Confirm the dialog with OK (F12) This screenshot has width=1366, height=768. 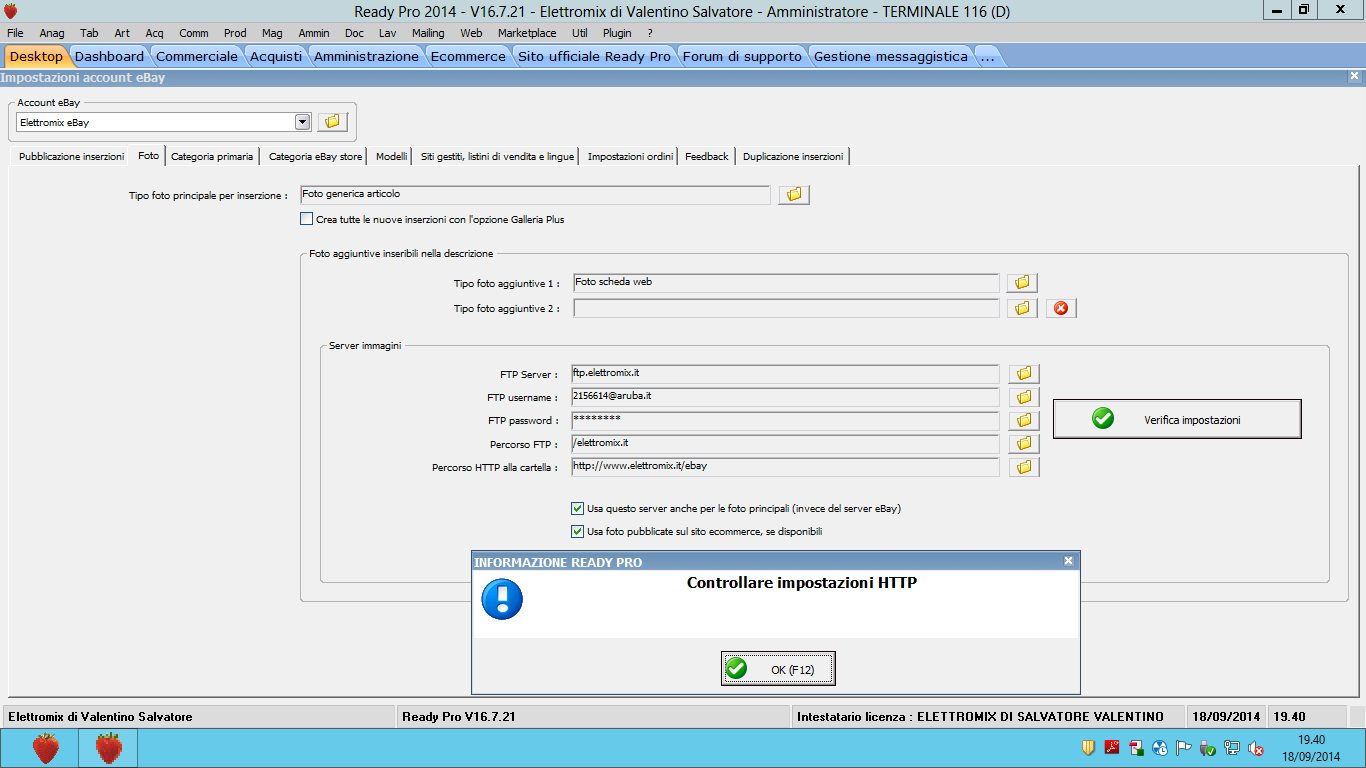(x=778, y=669)
